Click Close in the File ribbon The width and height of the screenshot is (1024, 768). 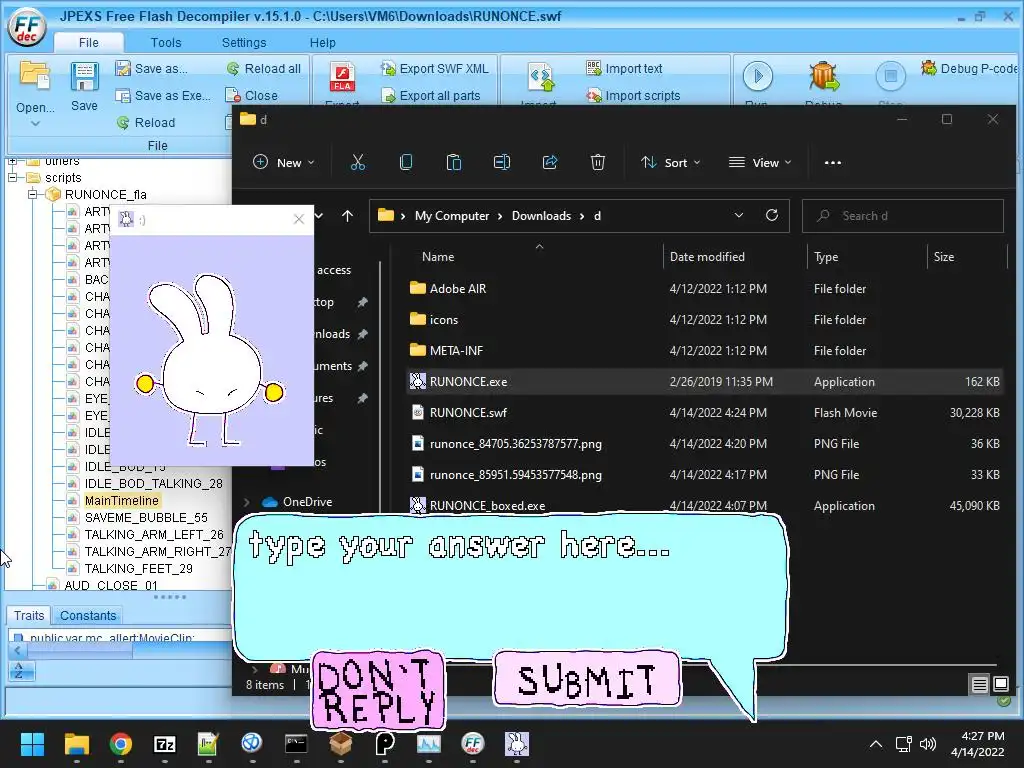[x=251, y=95]
